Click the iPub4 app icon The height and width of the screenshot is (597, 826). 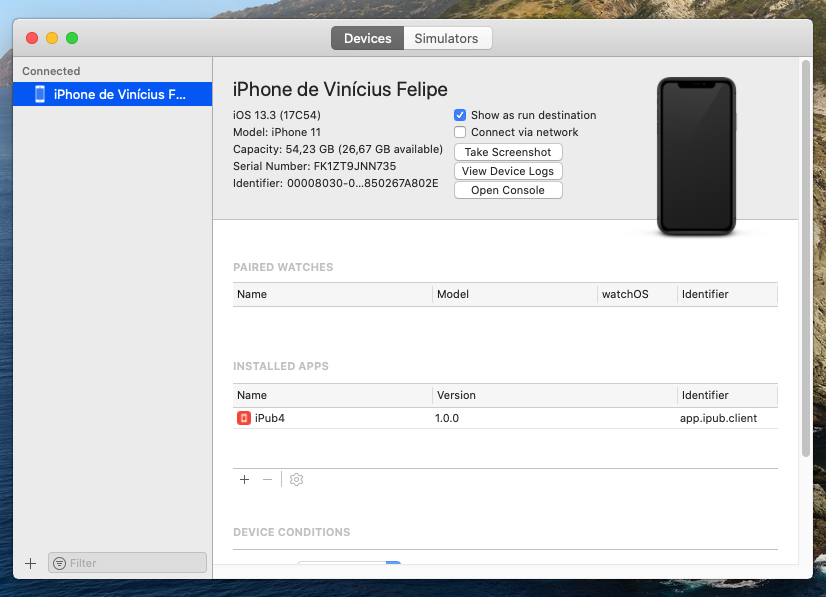244,418
